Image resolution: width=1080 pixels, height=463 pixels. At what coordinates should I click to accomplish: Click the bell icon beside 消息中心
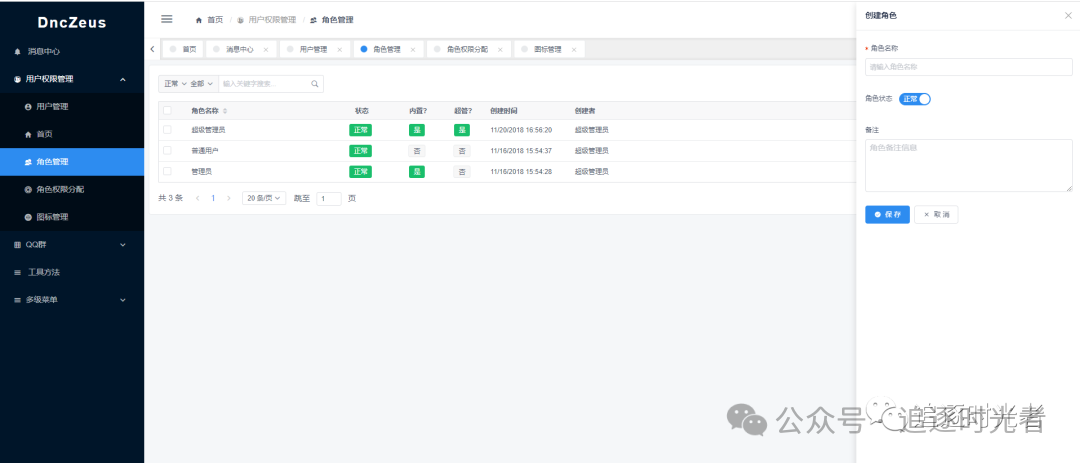18,52
